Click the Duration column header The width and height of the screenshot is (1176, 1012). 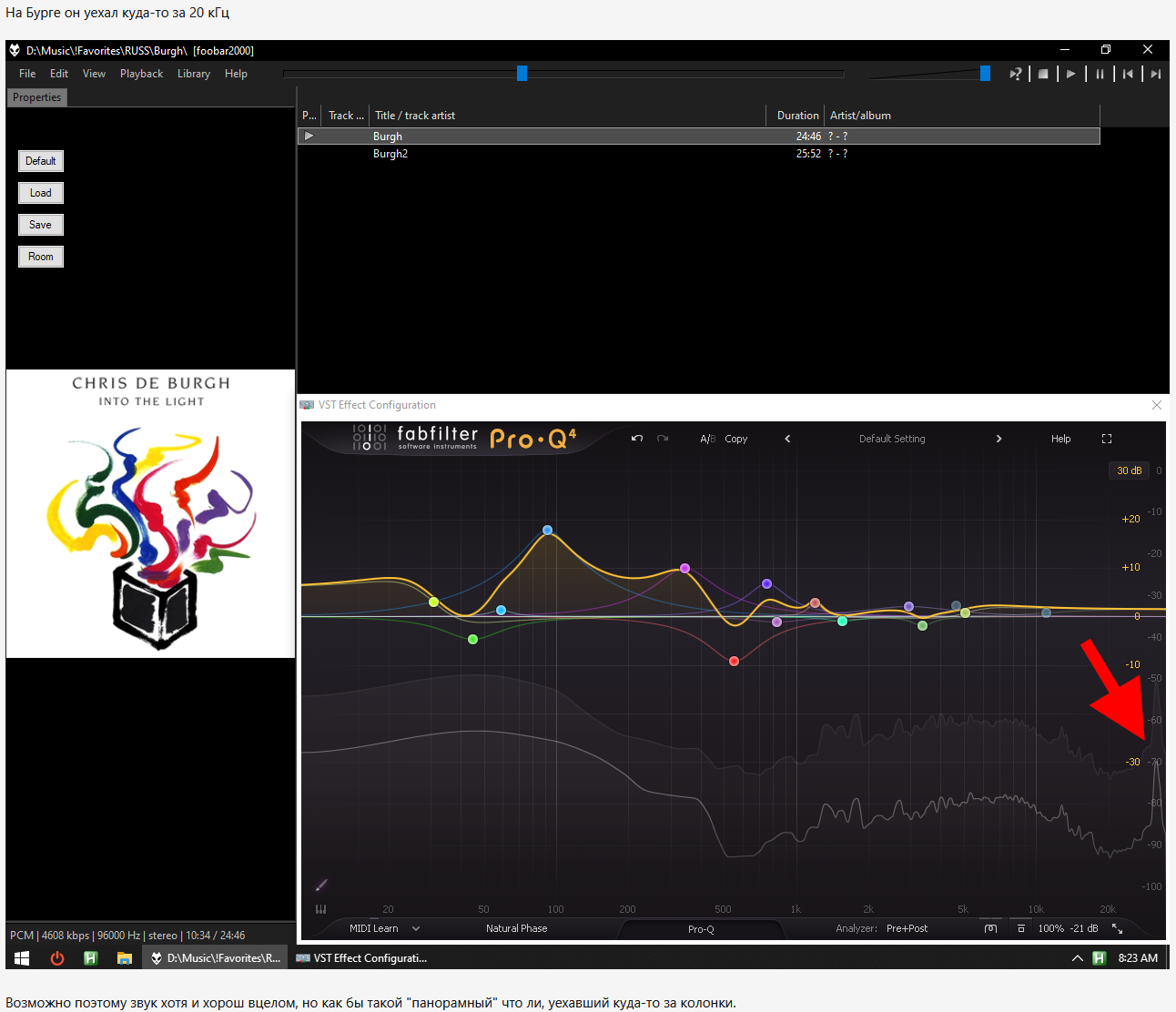pos(796,116)
